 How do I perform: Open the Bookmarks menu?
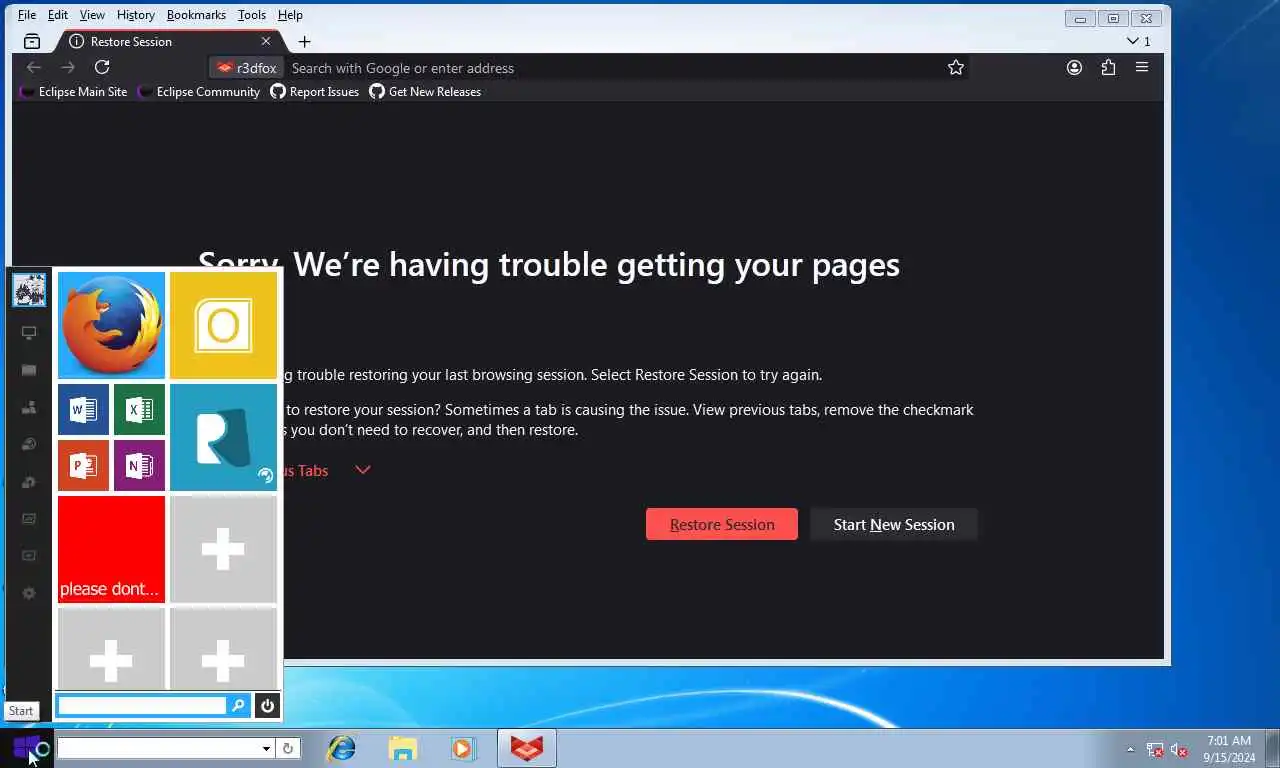(x=196, y=15)
